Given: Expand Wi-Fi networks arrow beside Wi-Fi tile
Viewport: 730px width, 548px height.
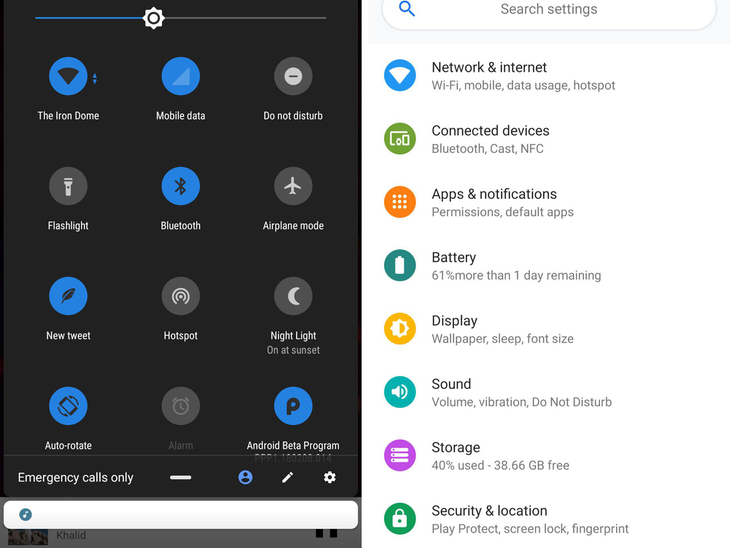Looking at the screenshot, I should click(x=95, y=78).
